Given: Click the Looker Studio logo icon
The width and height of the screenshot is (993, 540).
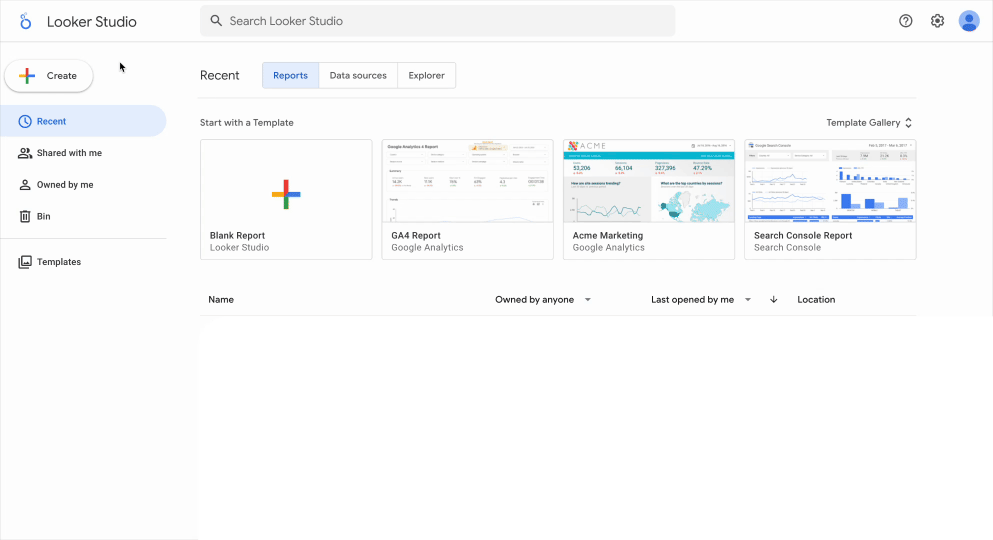Looking at the screenshot, I should point(25,22).
